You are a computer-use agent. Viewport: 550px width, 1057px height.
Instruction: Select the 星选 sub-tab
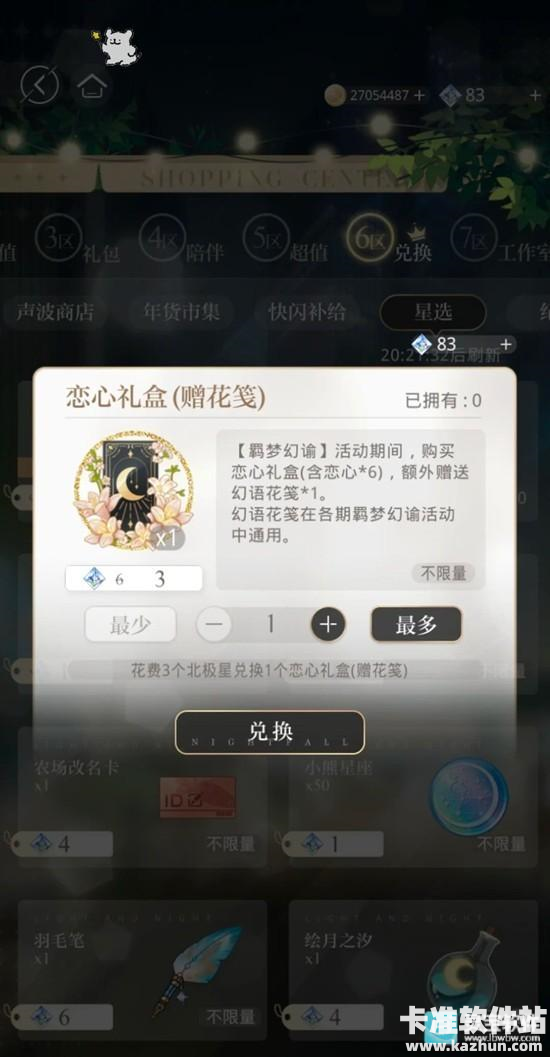coord(433,312)
